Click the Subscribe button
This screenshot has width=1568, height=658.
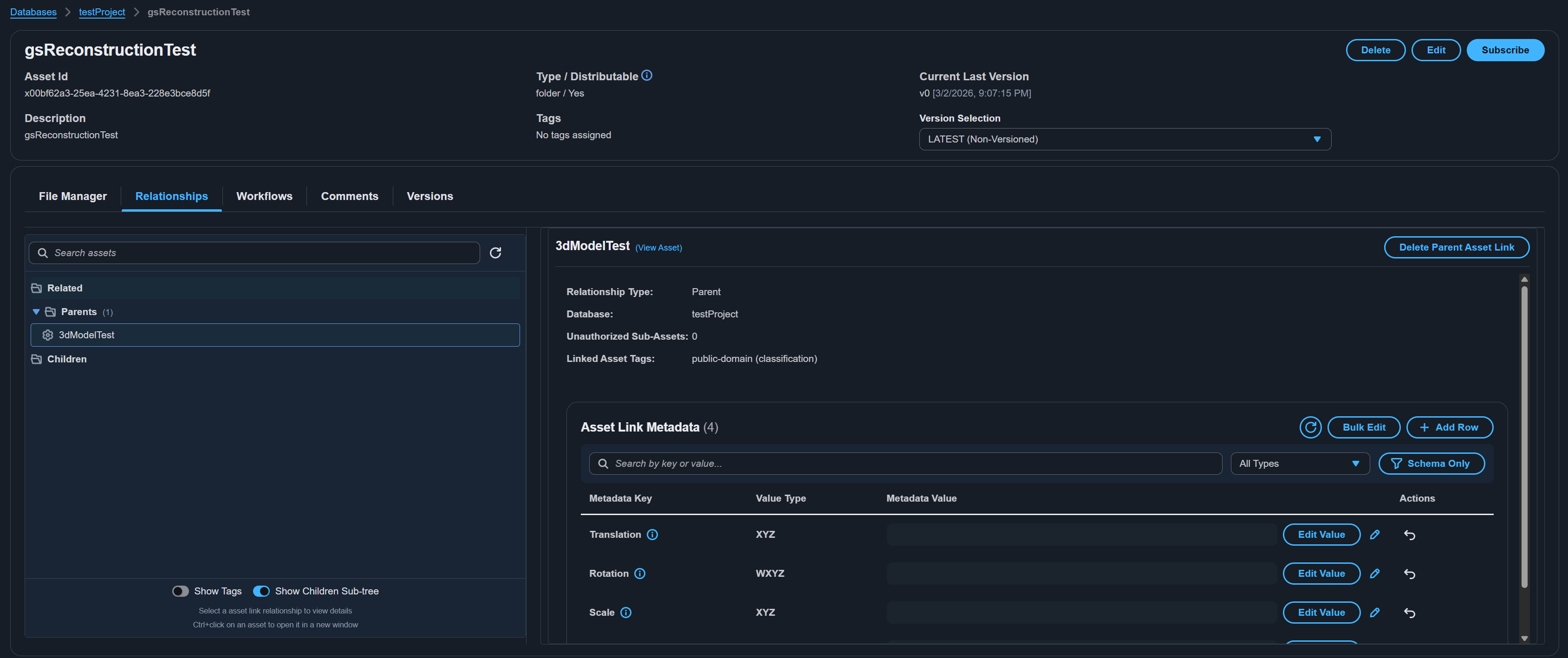click(1505, 50)
